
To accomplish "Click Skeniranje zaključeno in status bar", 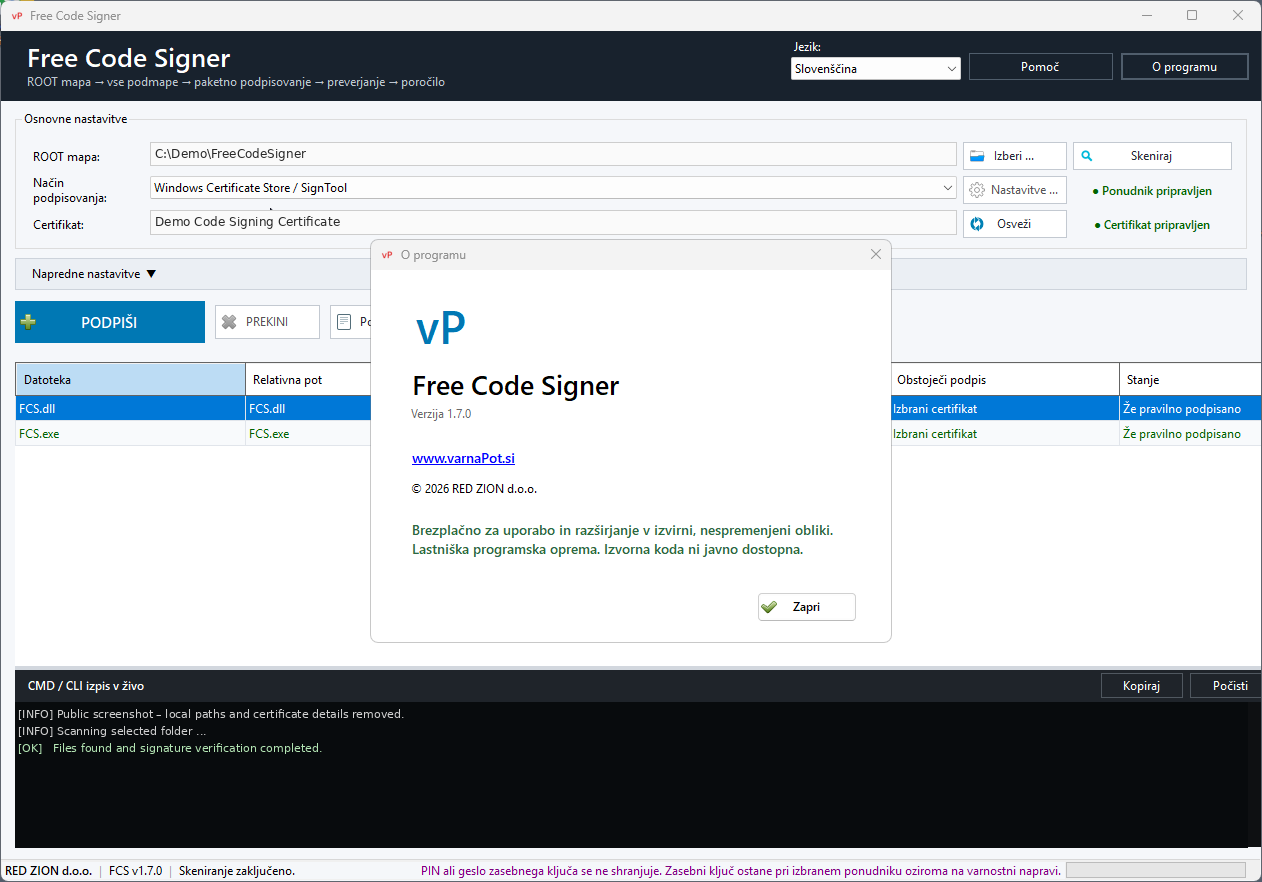I will point(236,871).
